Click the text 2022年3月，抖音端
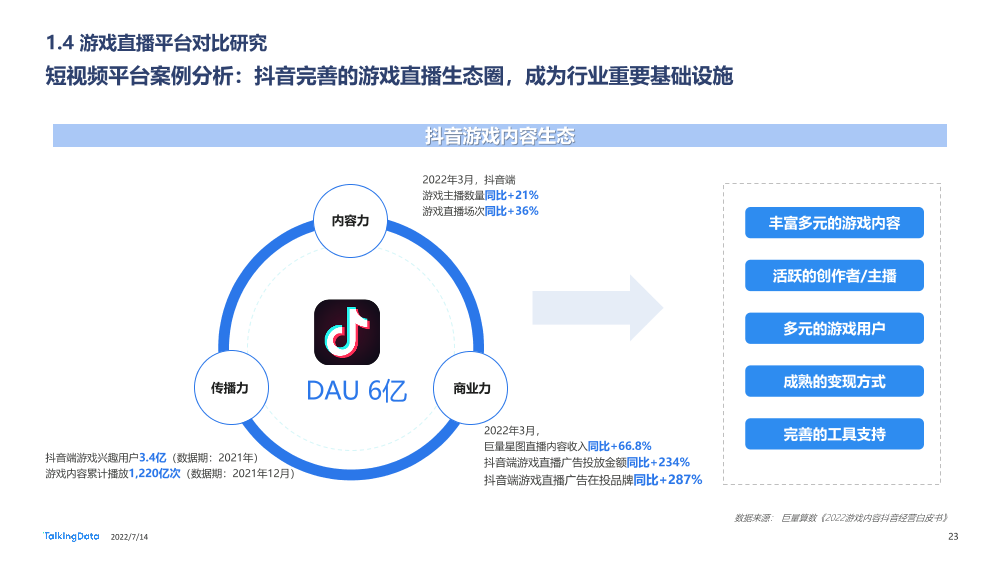The image size is (1000, 563). 469,180
